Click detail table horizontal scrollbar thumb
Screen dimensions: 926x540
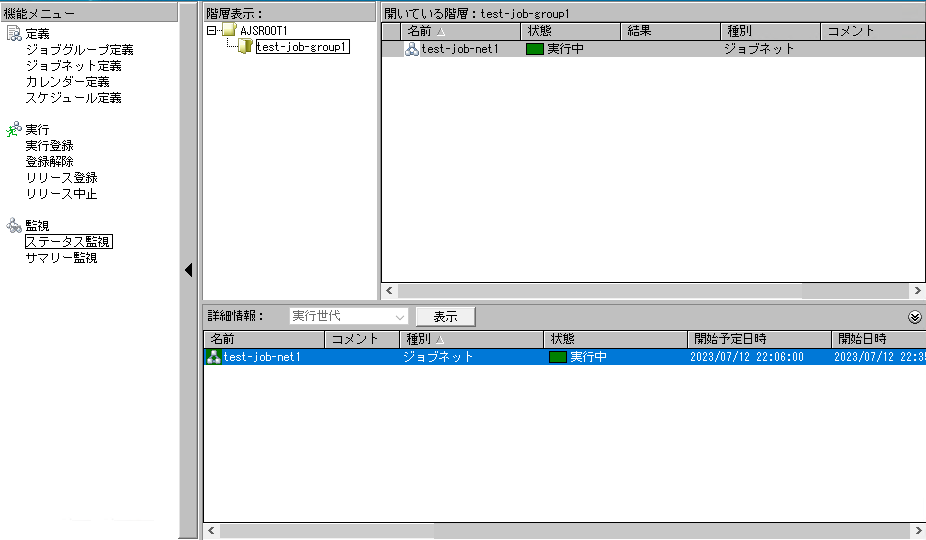coord(327,531)
